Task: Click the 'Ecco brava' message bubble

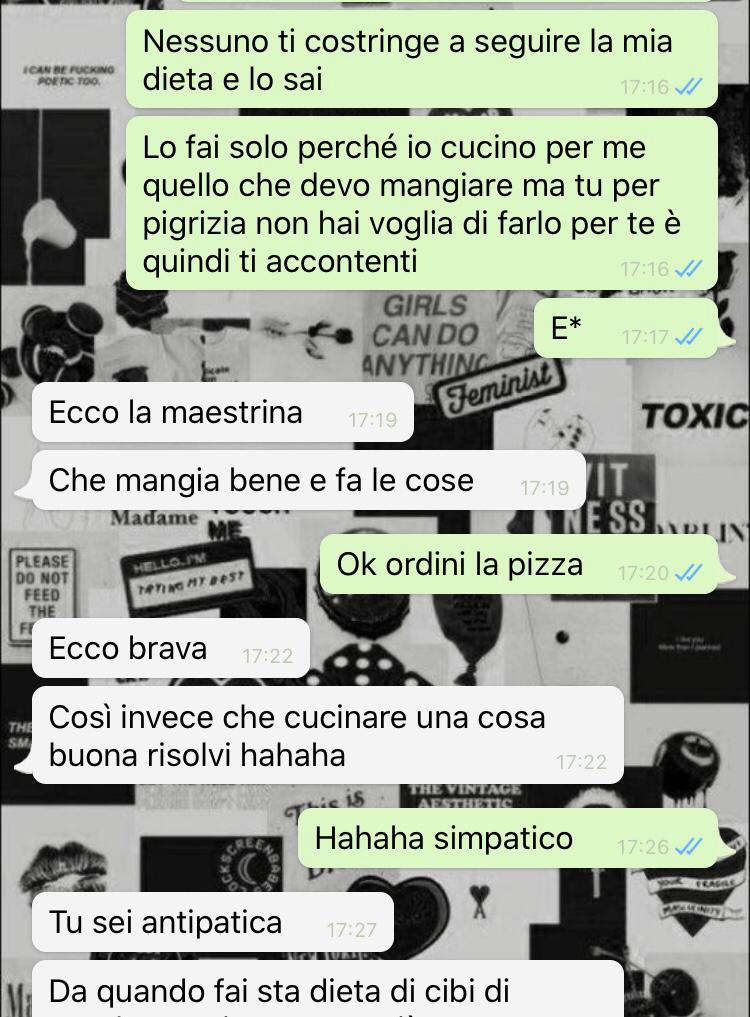Action: (171, 649)
